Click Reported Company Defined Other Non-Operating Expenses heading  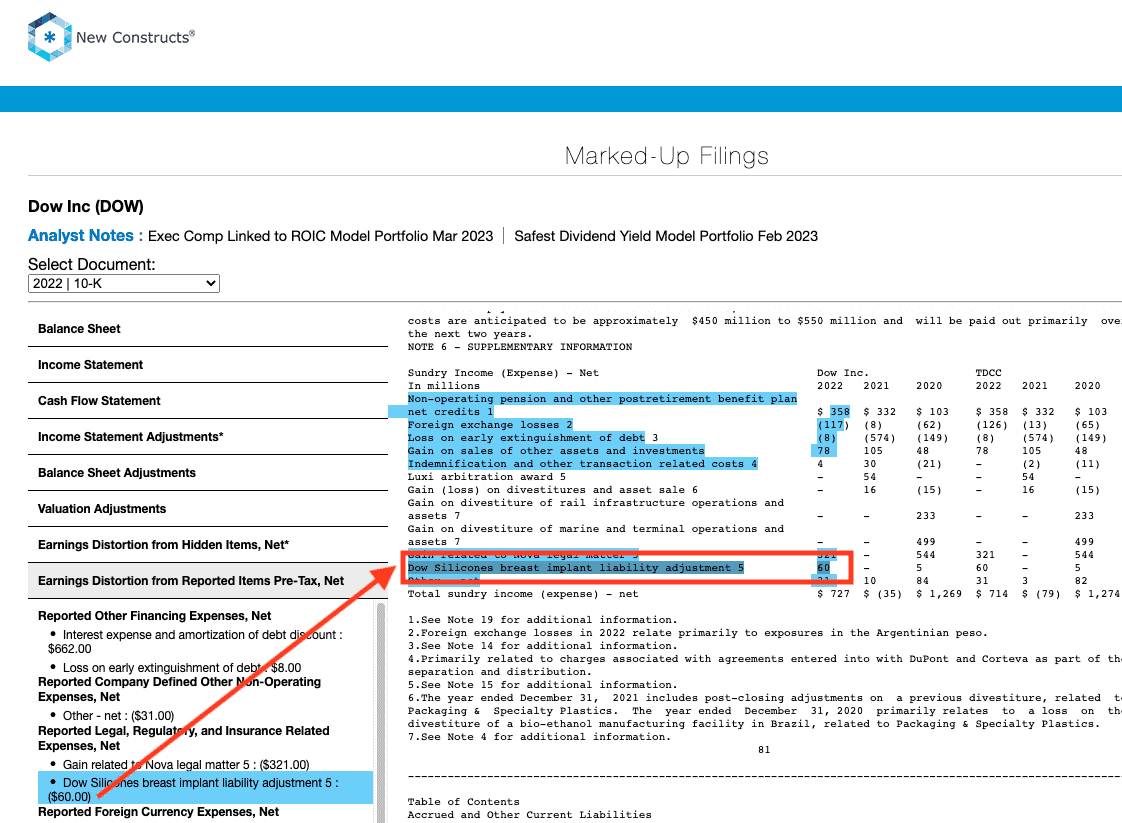click(180, 689)
